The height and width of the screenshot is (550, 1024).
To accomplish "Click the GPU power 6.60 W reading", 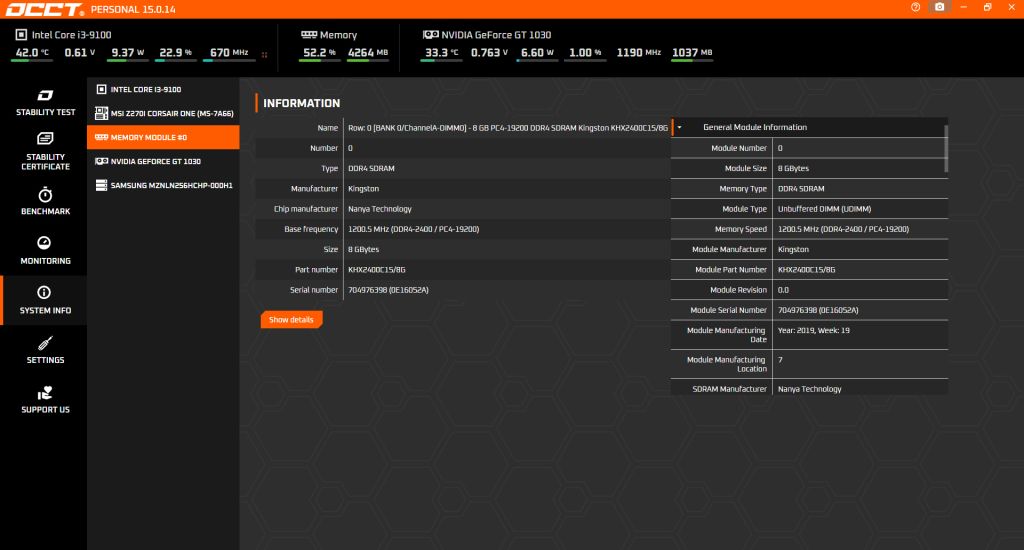I will pyautogui.click(x=537, y=53).
